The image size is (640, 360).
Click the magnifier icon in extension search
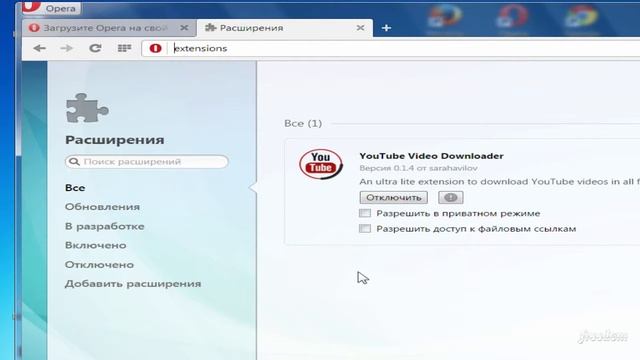74,162
